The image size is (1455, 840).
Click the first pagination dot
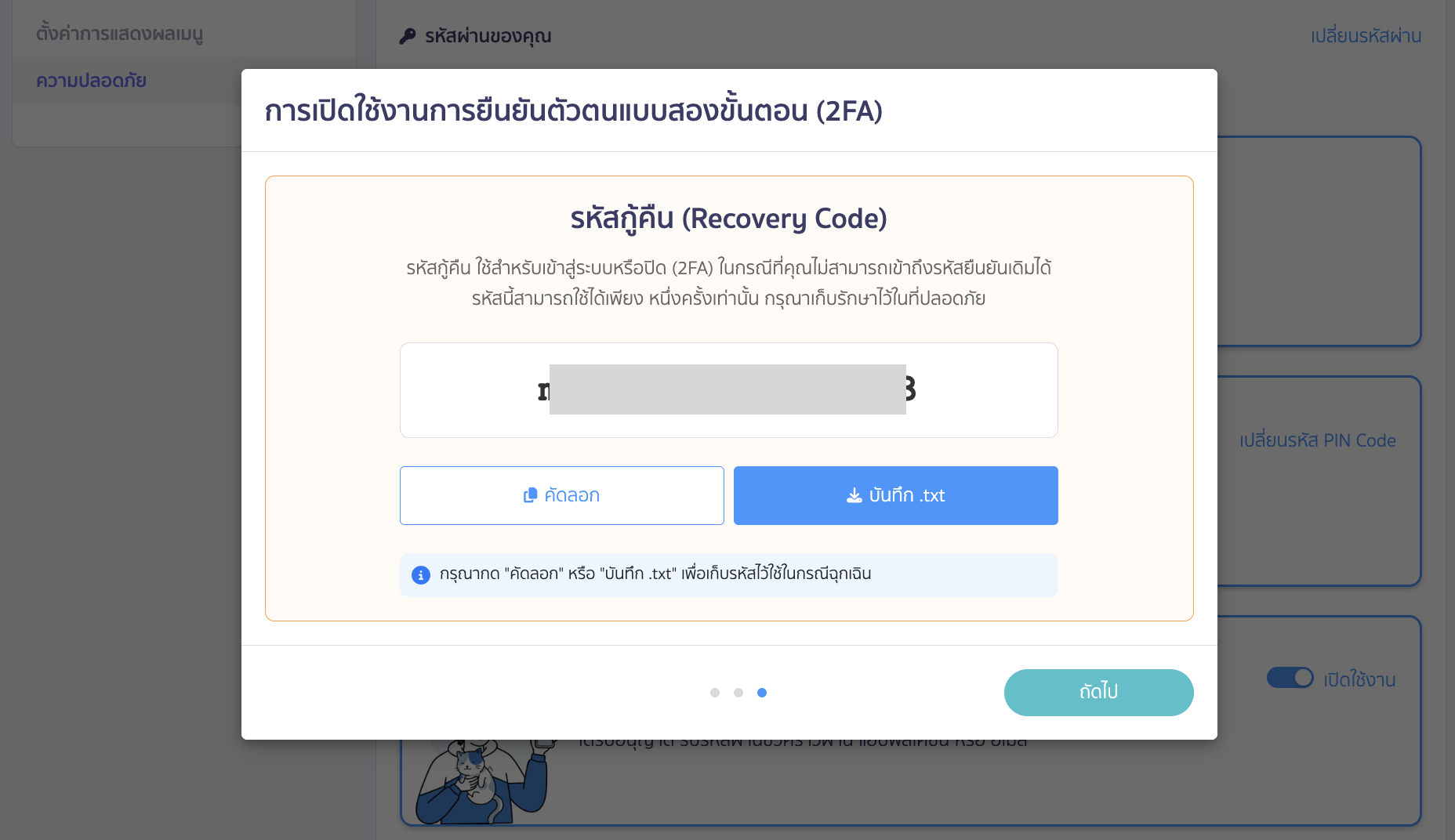pos(715,693)
